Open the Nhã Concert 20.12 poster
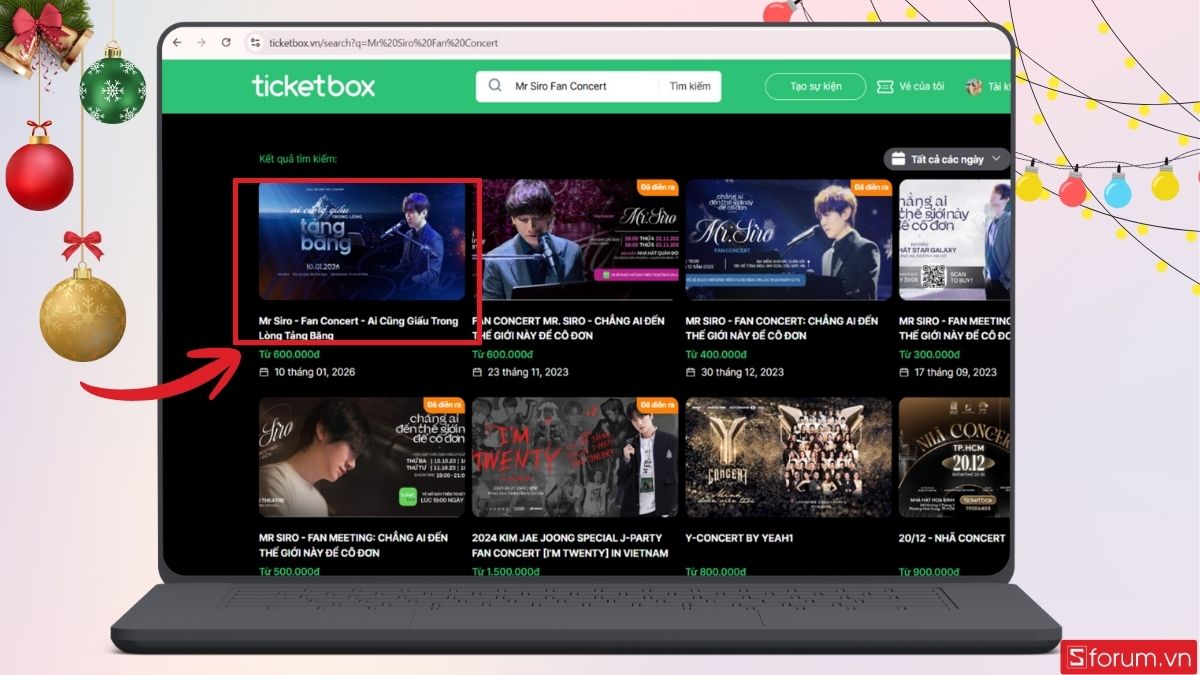The height and width of the screenshot is (675, 1200). [954, 457]
